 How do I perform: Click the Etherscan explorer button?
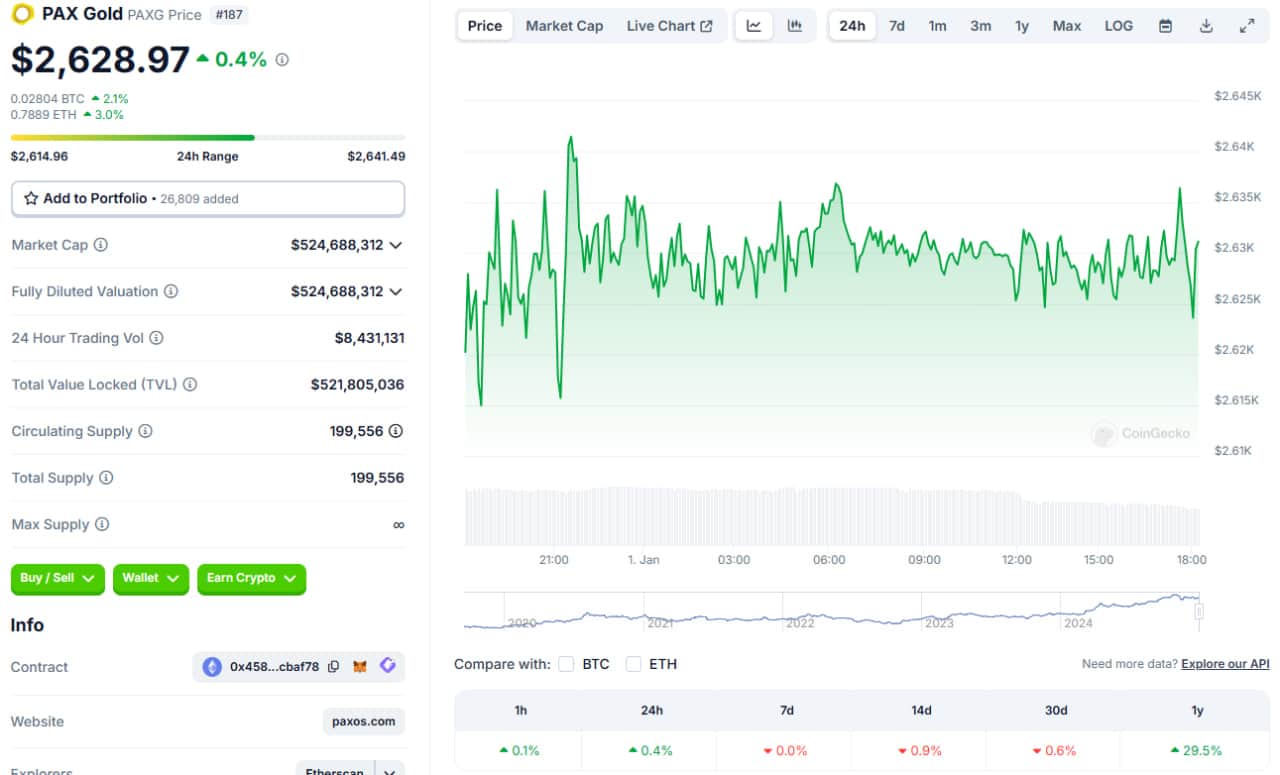pos(335,771)
